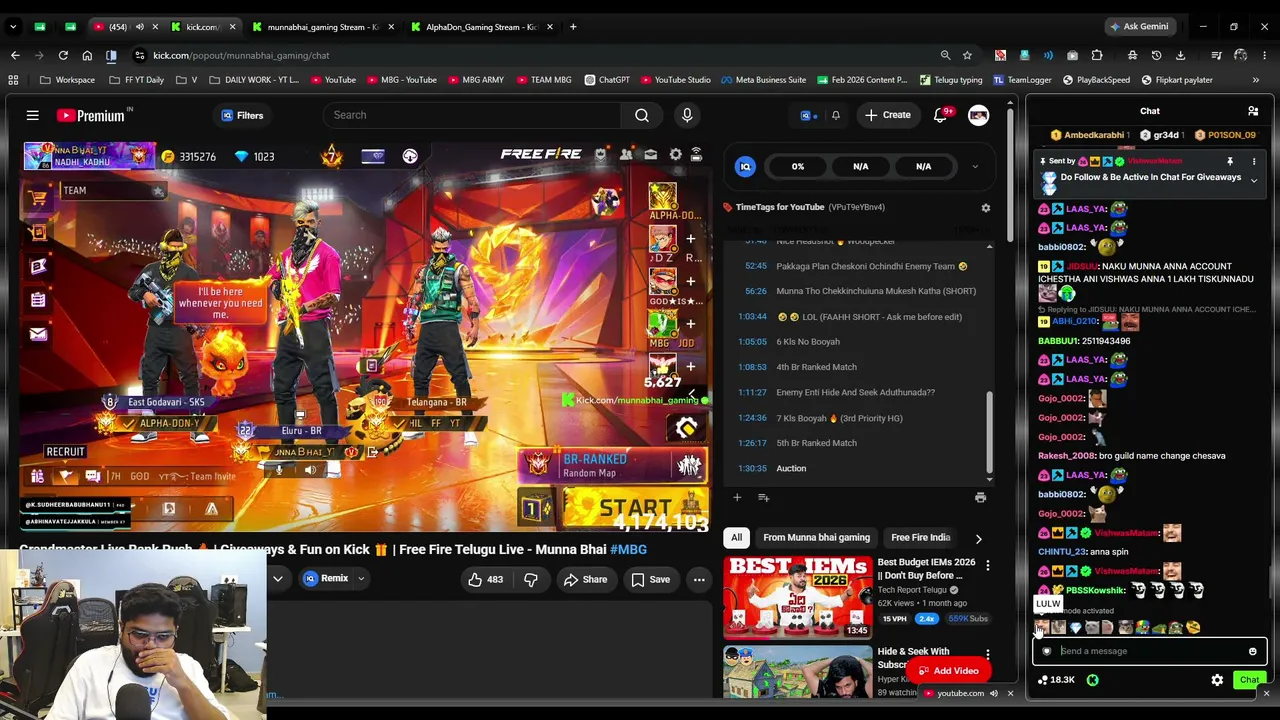
Task: Open the emote picker in chat input
Action: (x=1252, y=651)
